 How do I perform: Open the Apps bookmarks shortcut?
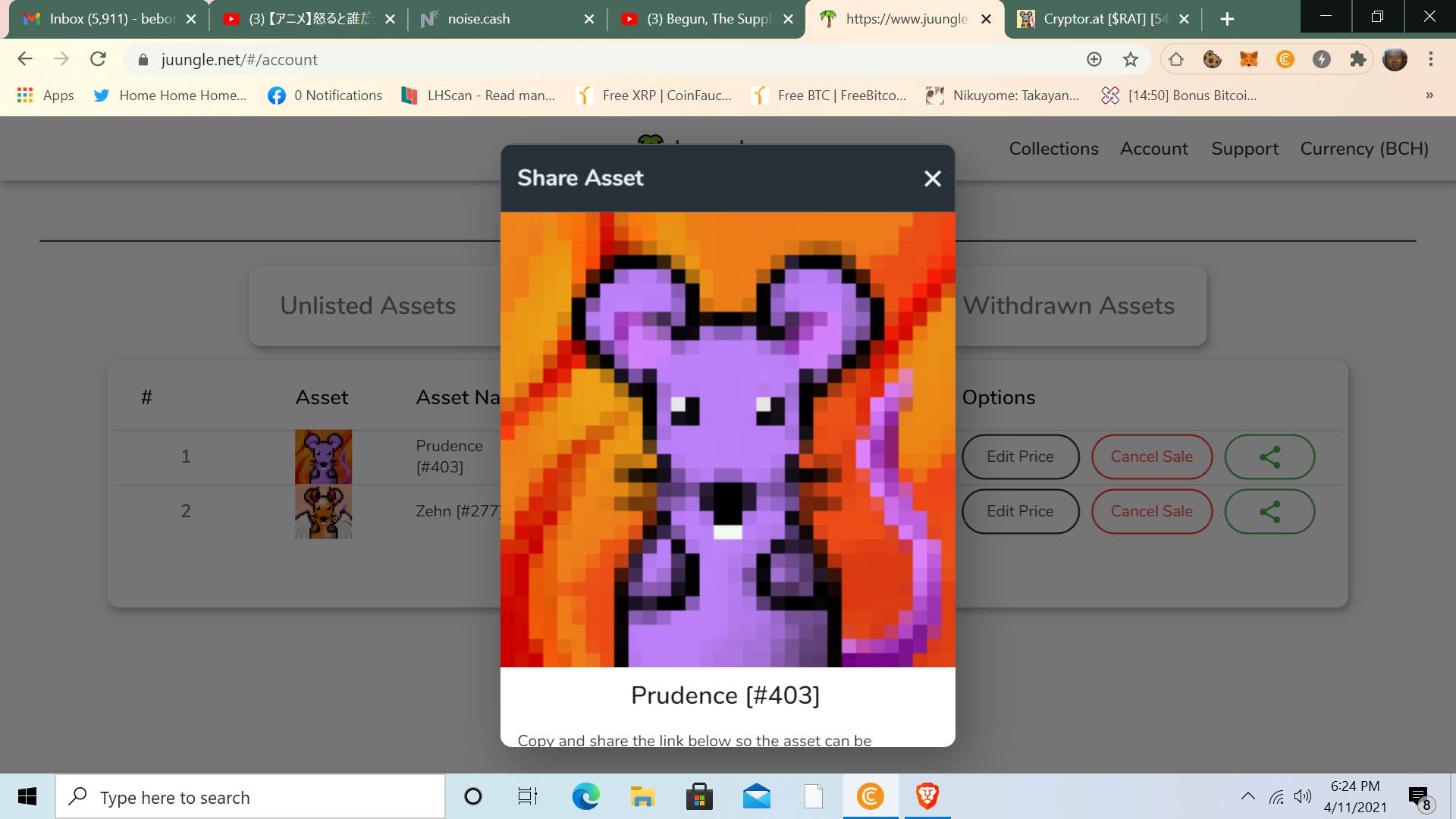[45, 96]
